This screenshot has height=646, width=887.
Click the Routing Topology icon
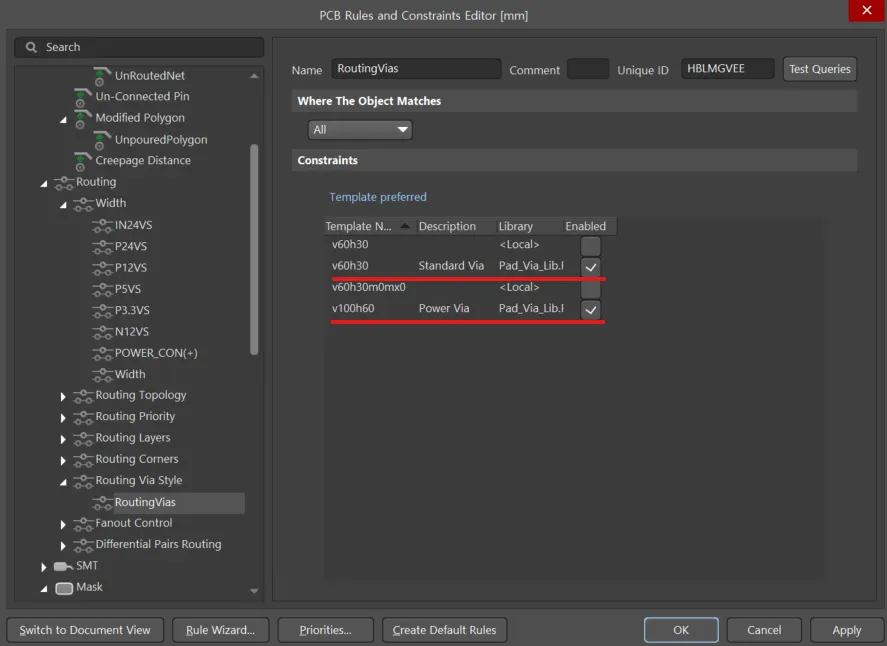(x=83, y=396)
